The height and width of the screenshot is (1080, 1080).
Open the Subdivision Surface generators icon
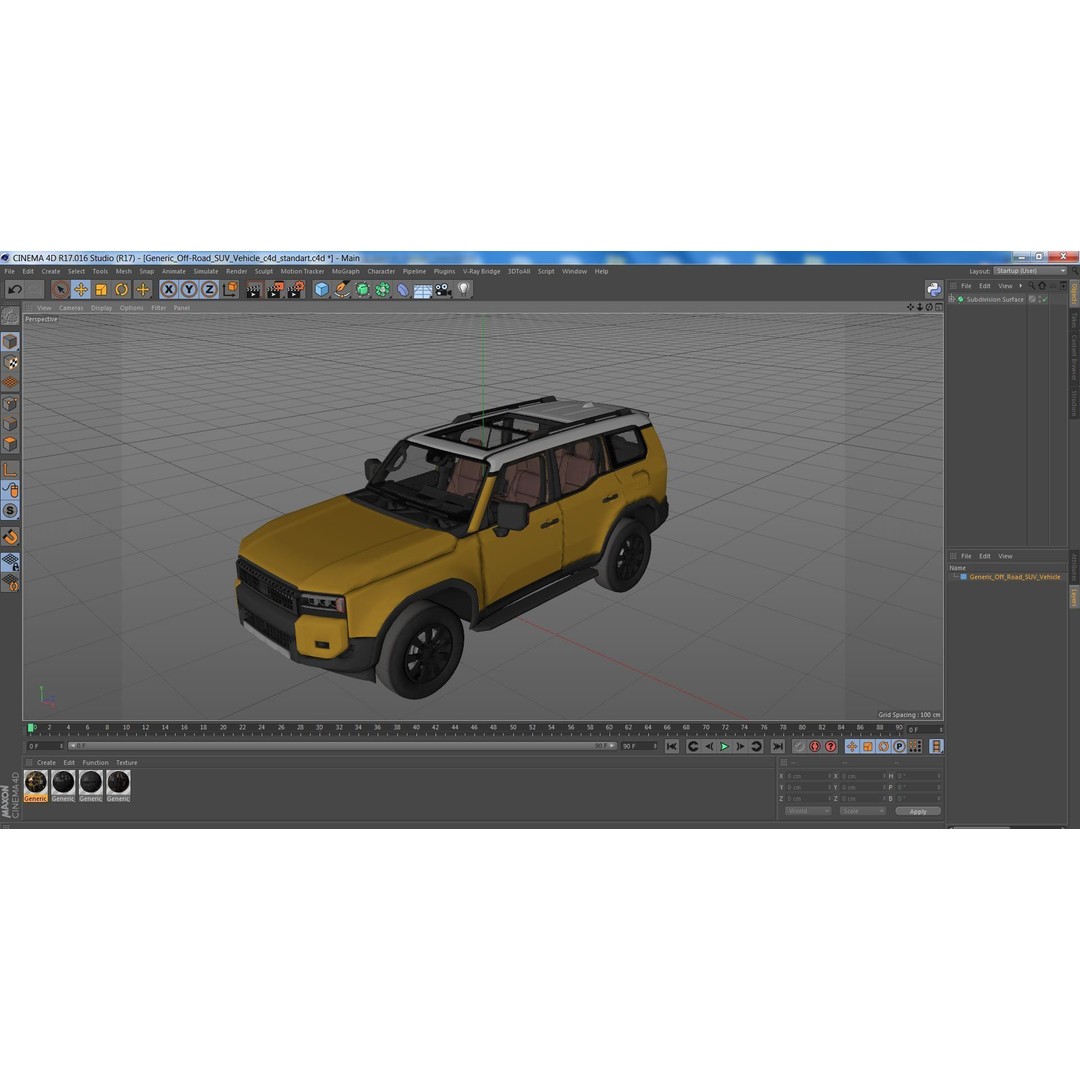pos(362,290)
